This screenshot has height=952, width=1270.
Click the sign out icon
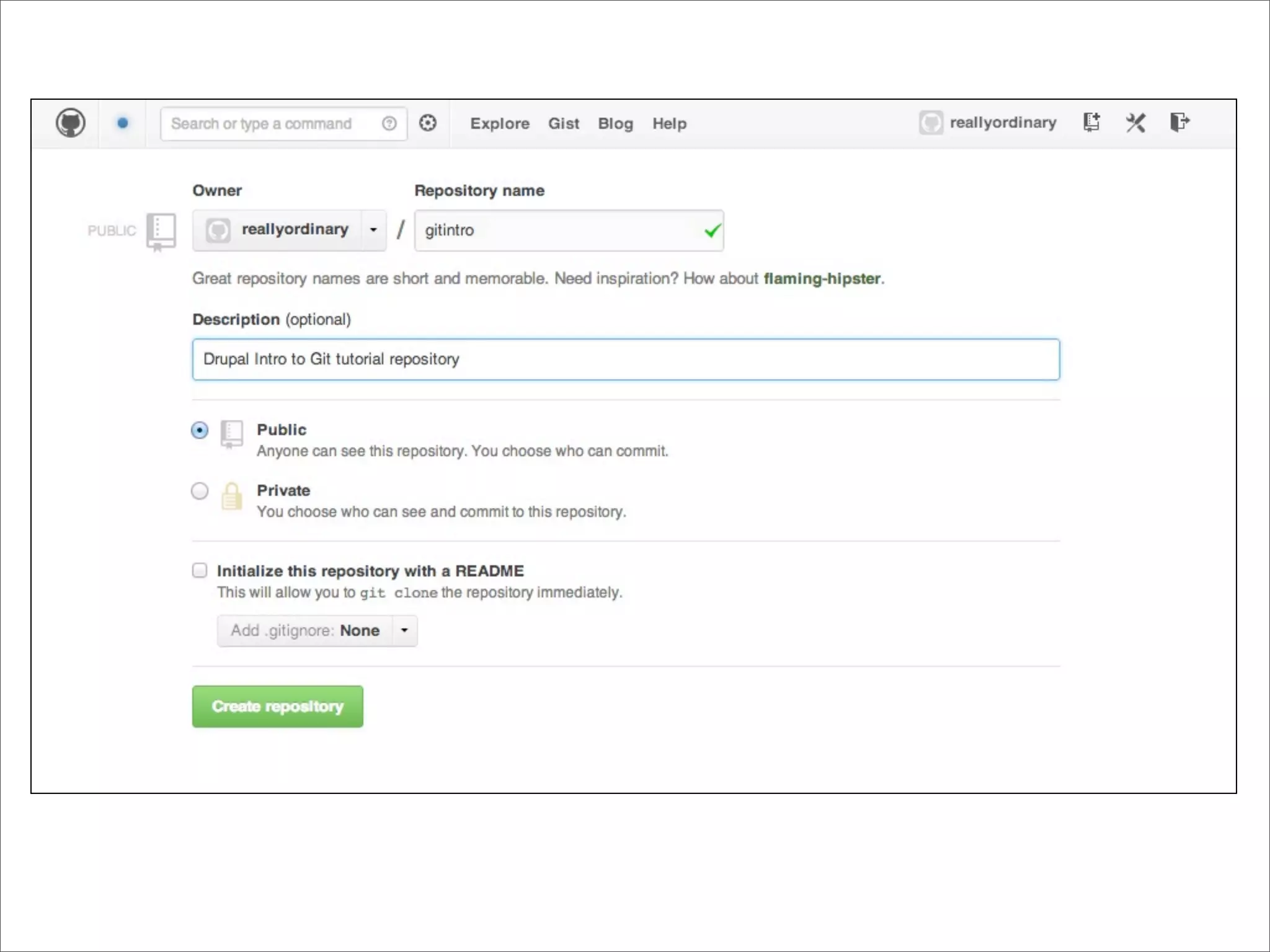tap(1179, 121)
